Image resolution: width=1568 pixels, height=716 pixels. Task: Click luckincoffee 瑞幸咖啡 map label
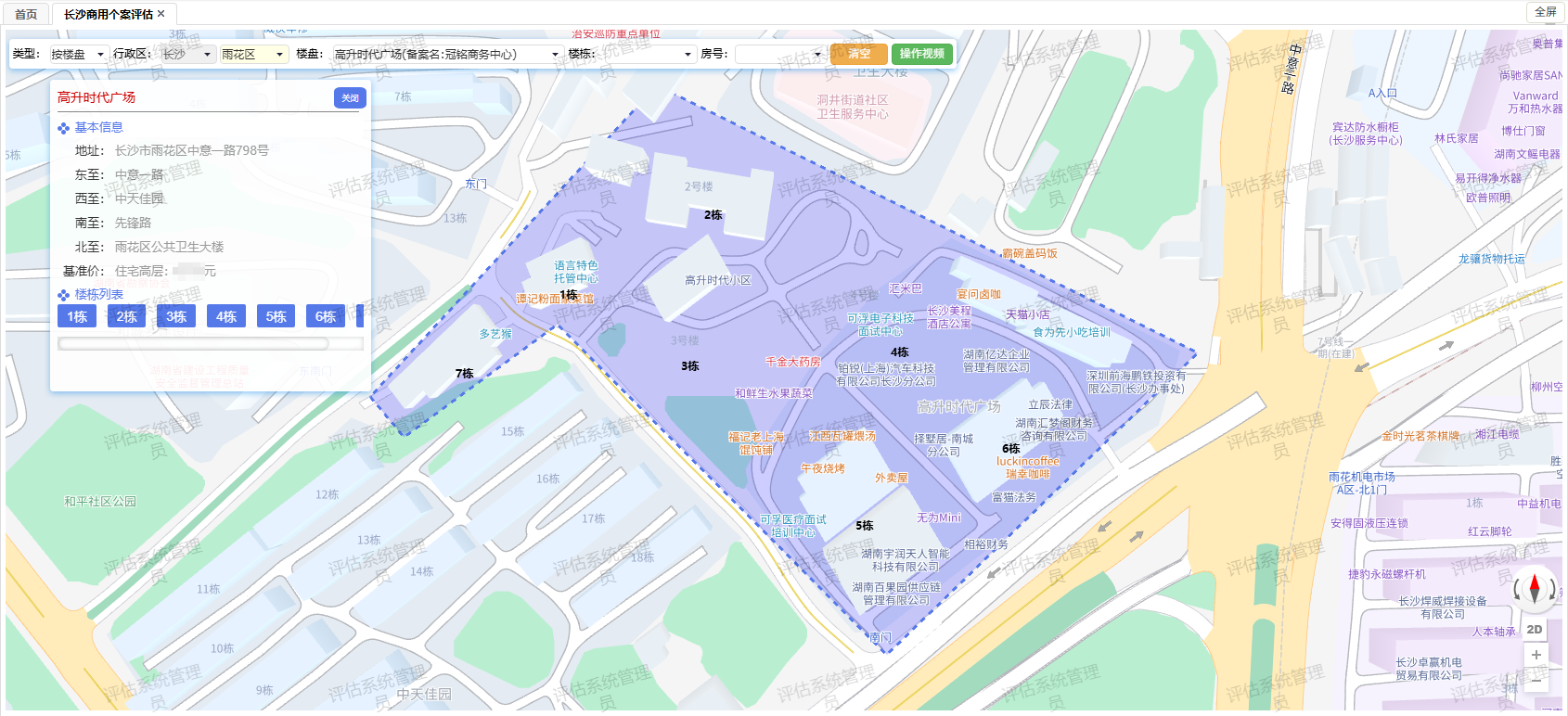[x=1028, y=467]
